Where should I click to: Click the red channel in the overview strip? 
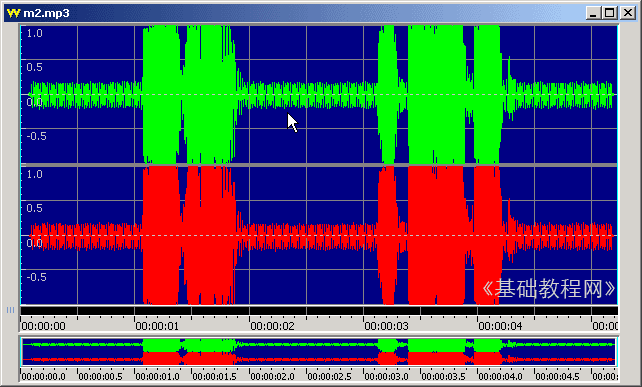pos(319,359)
